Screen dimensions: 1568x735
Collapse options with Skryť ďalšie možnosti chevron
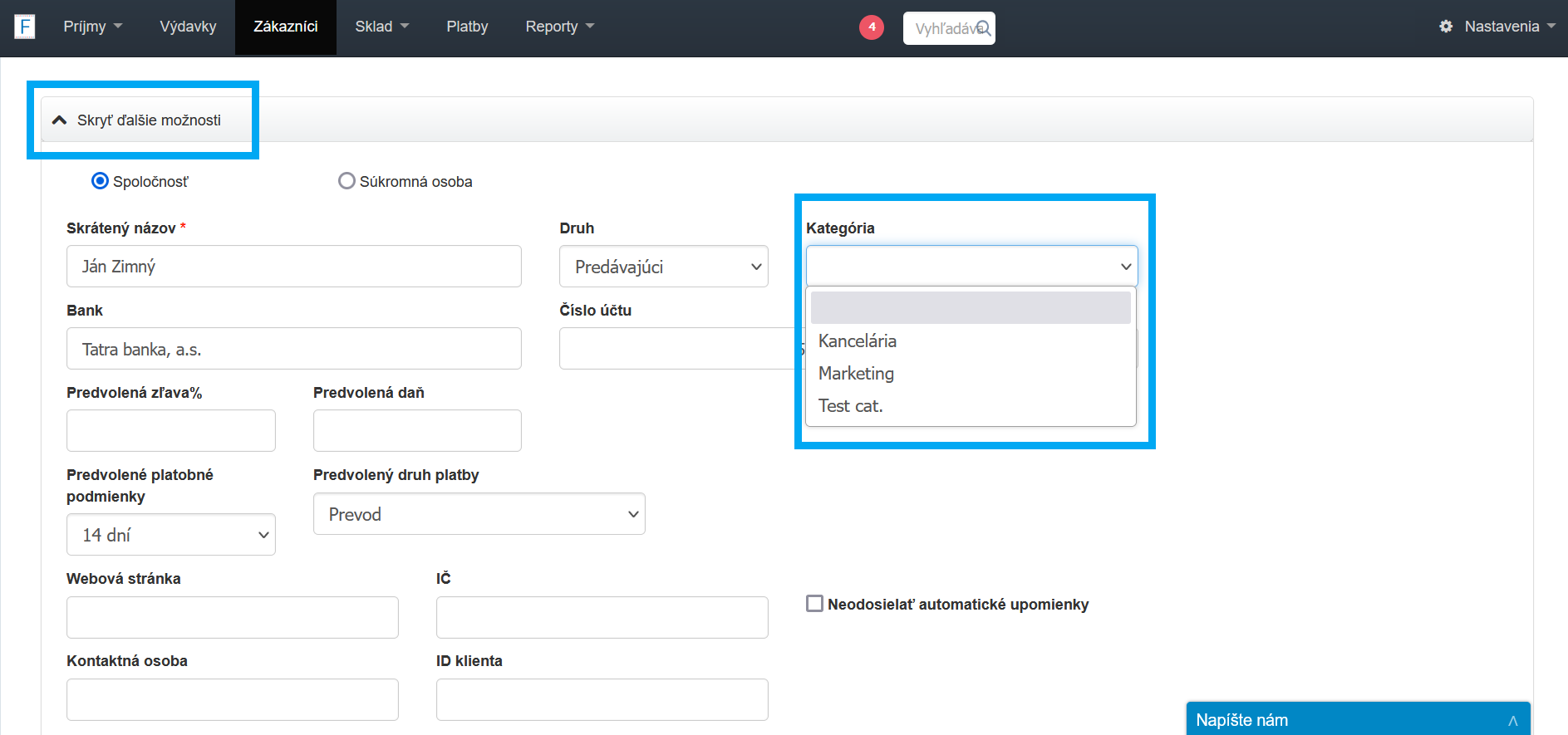60,120
